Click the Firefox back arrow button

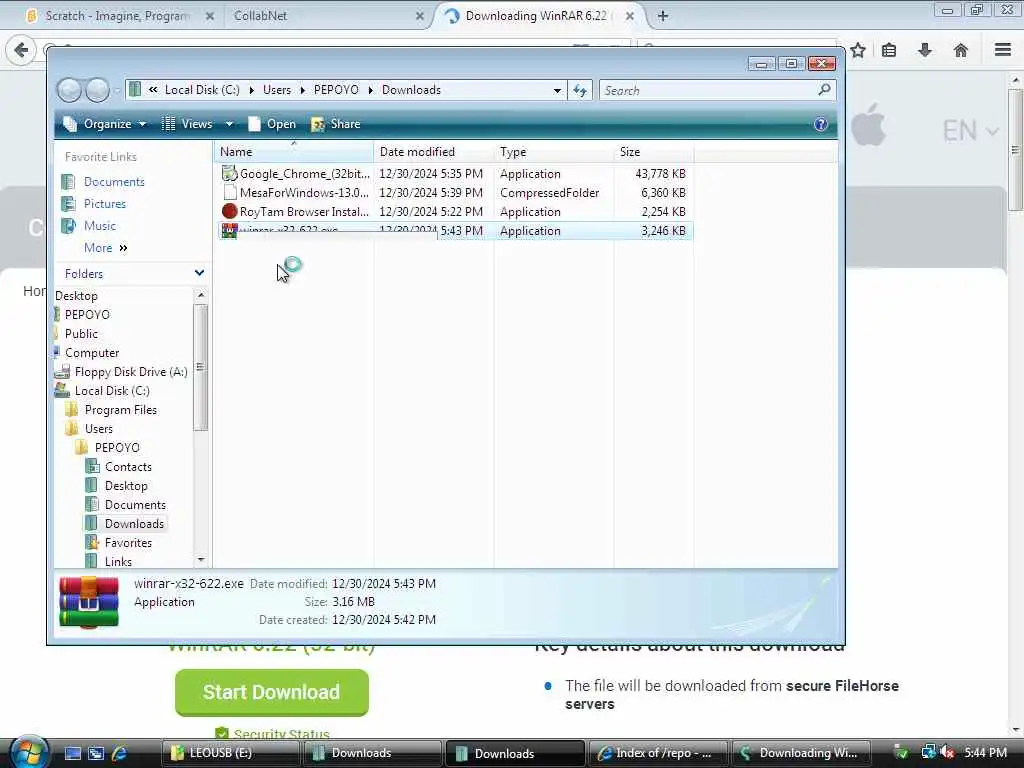(x=21, y=50)
